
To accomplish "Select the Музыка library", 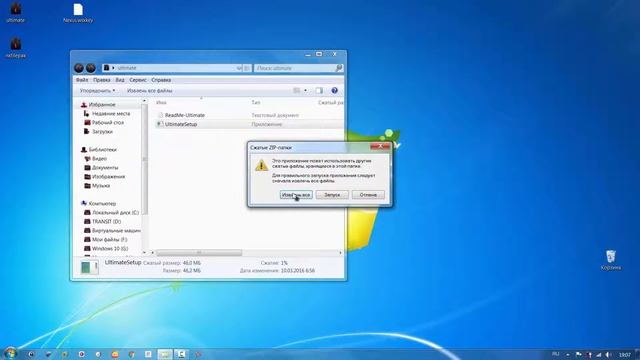I will (x=101, y=186).
